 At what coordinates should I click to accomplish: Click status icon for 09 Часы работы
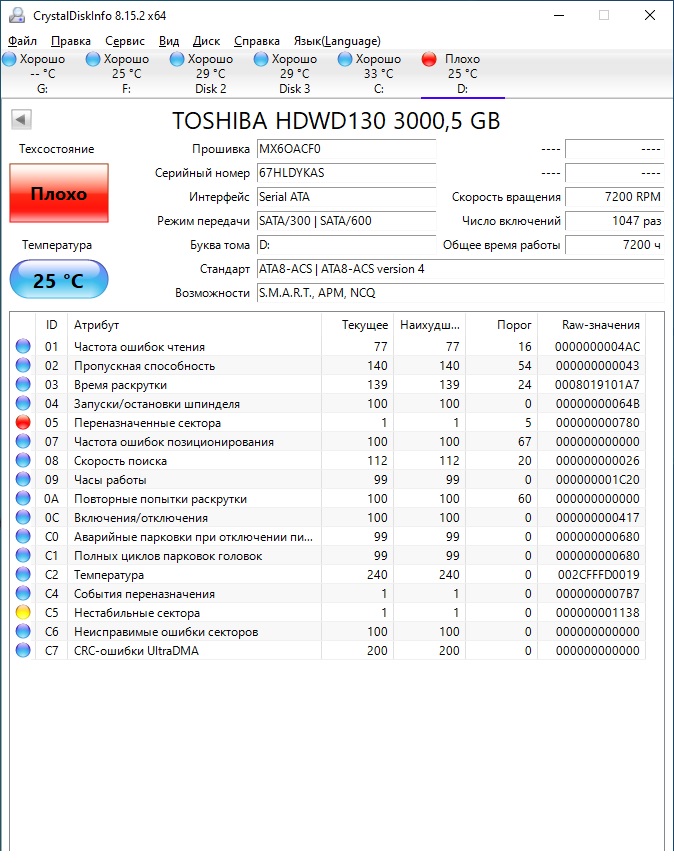[x=23, y=479]
